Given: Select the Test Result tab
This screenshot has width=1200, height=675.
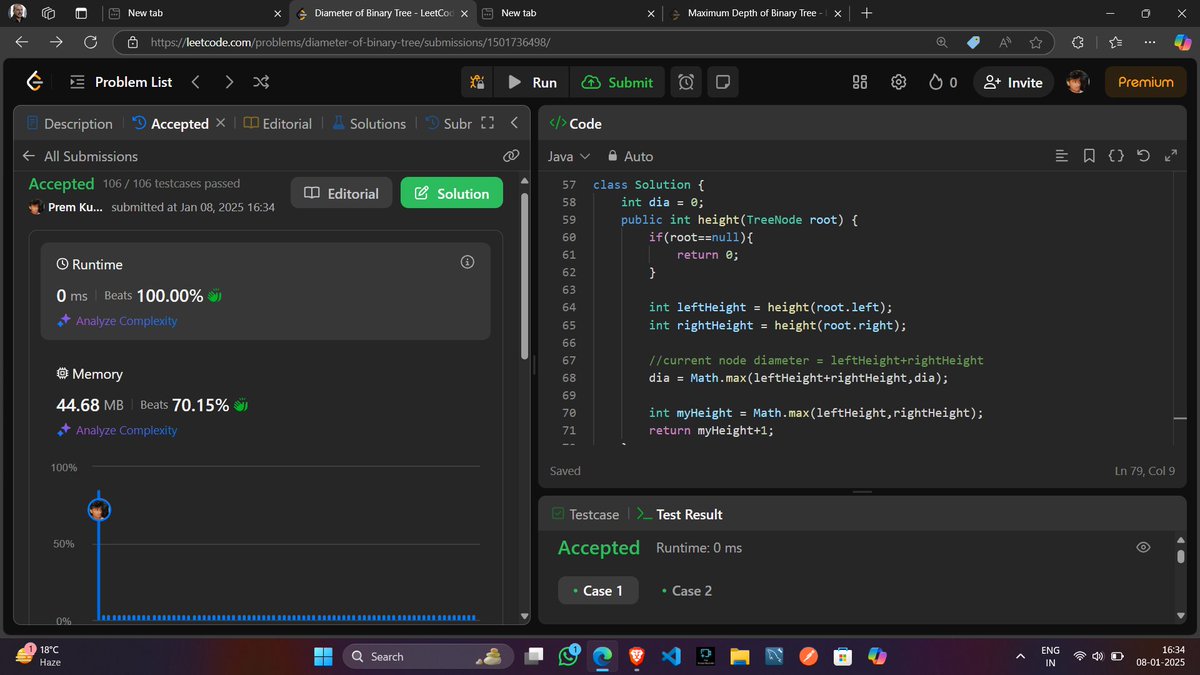Looking at the screenshot, I should tap(679, 514).
